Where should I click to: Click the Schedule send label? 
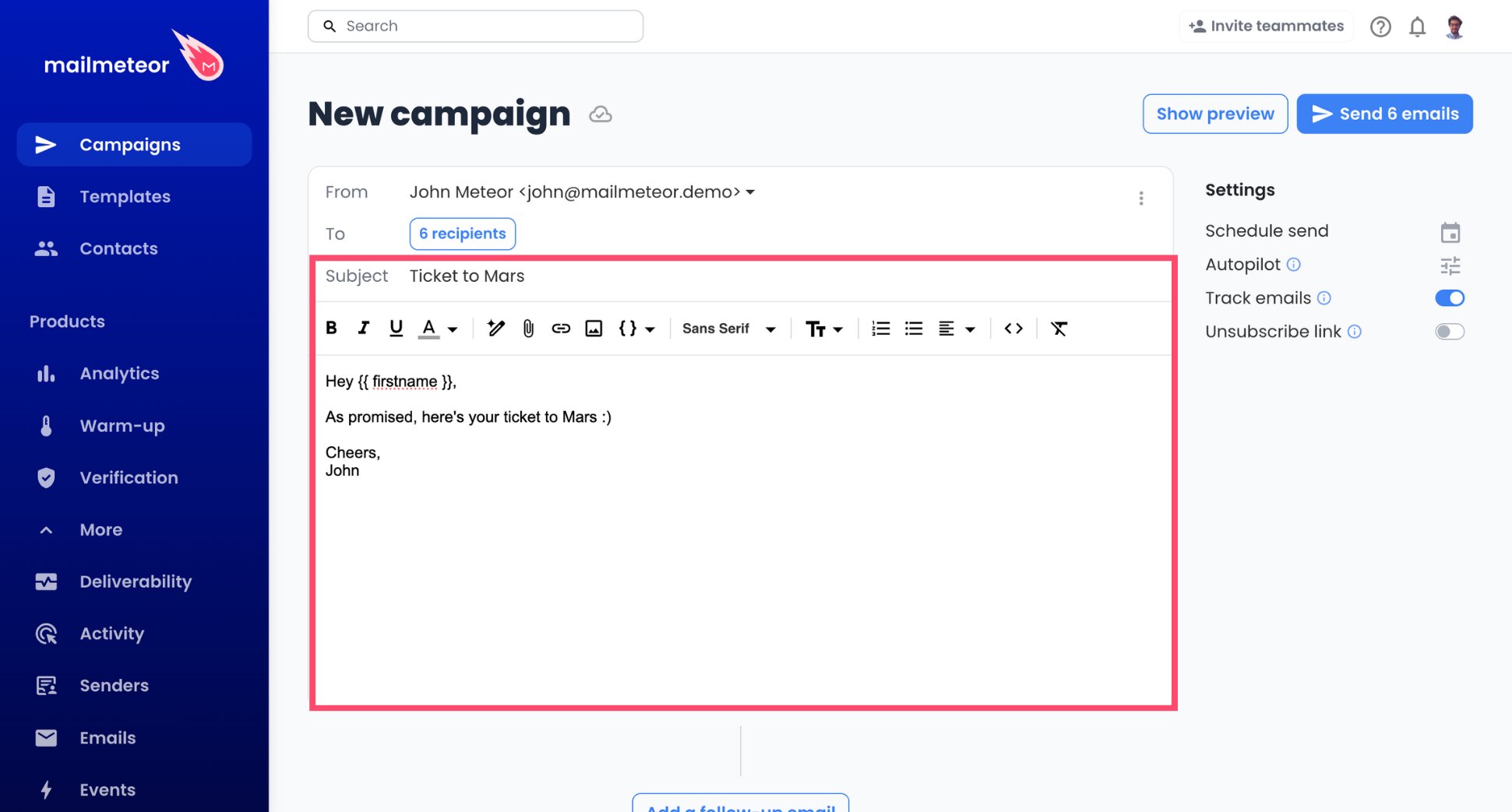(1267, 230)
